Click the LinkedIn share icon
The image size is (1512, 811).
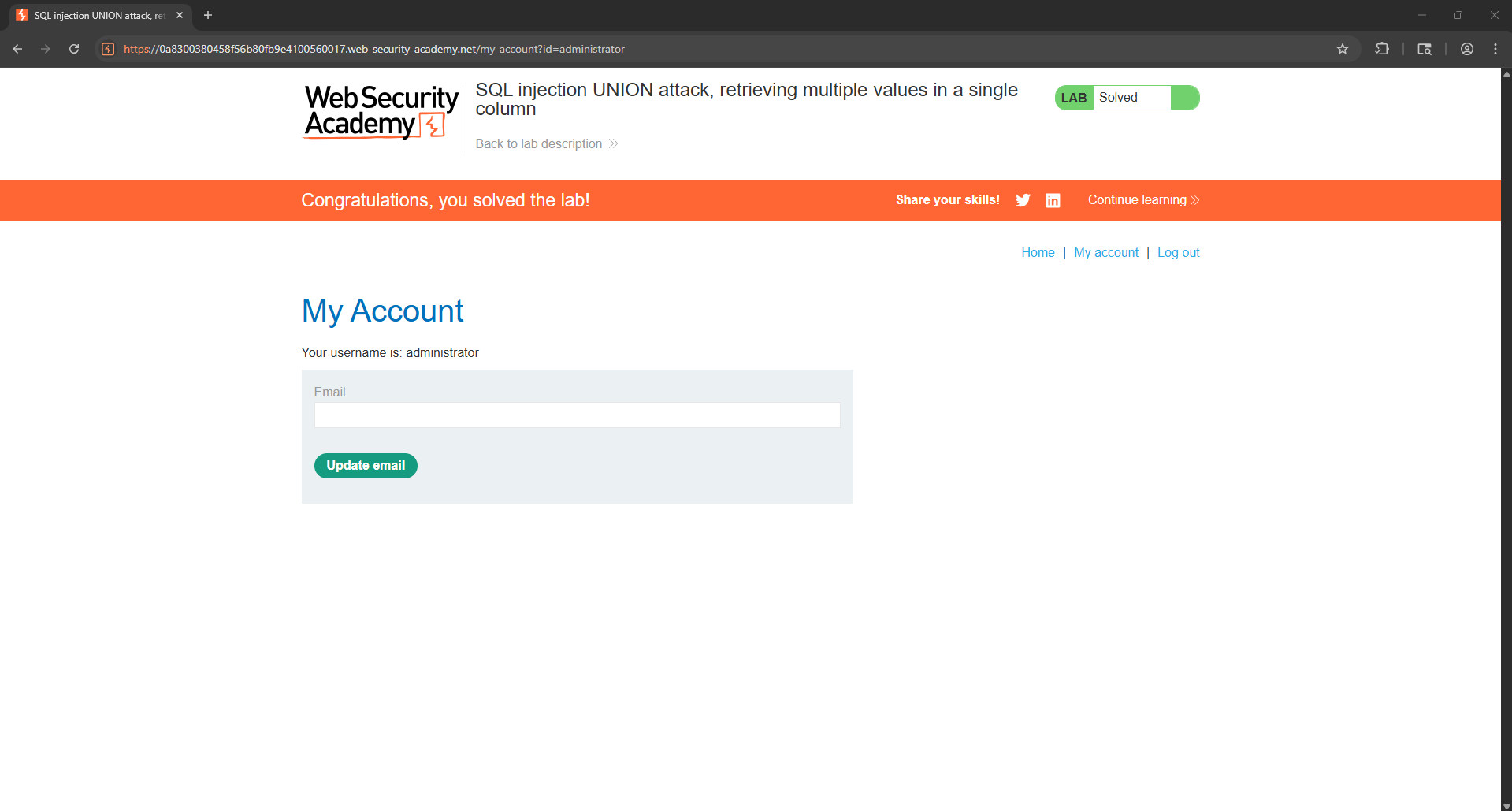[x=1053, y=200]
